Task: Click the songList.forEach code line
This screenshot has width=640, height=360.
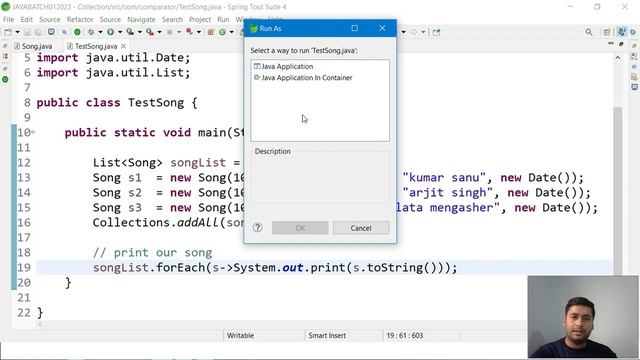Action: [x=275, y=267]
